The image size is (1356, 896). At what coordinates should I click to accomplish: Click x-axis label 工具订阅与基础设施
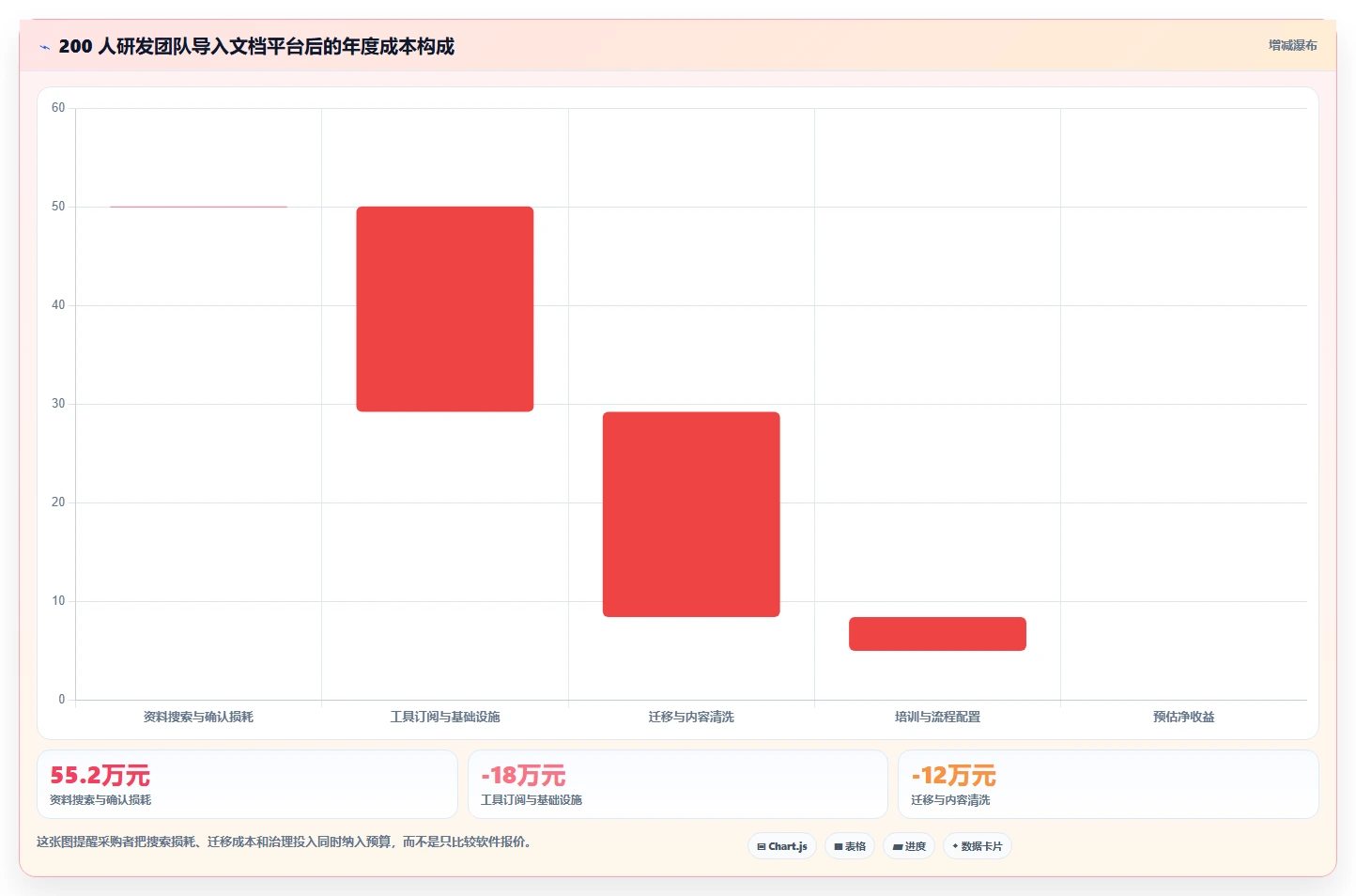click(x=445, y=717)
